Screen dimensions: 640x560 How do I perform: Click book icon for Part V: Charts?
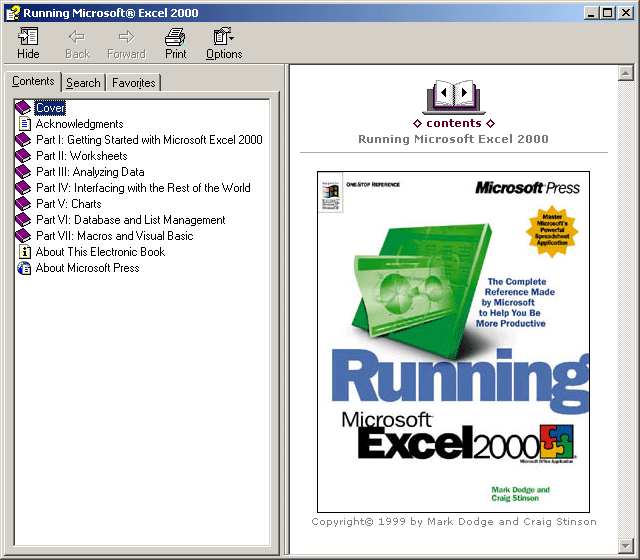tap(23, 203)
